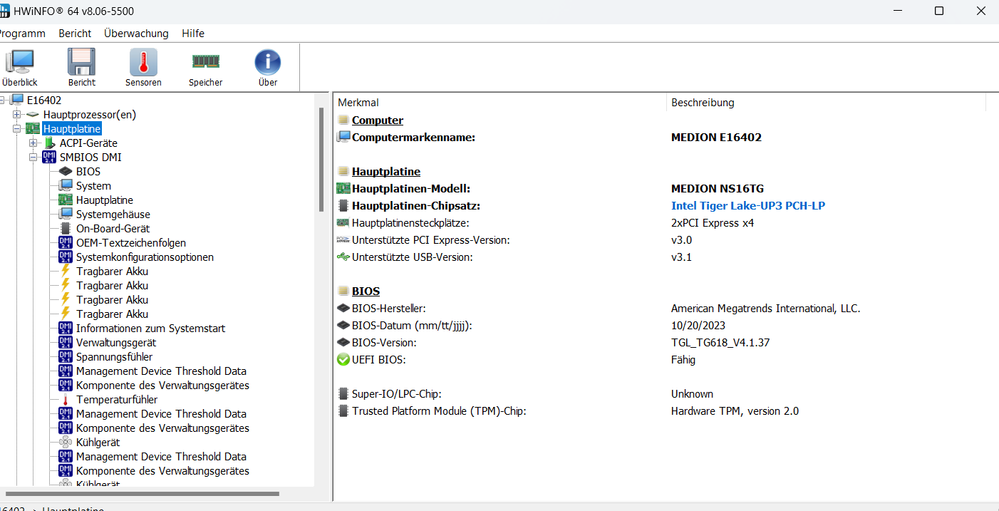The height and width of the screenshot is (511, 999).
Task: Open the Sensoren thermometer icon
Action: [x=143, y=68]
